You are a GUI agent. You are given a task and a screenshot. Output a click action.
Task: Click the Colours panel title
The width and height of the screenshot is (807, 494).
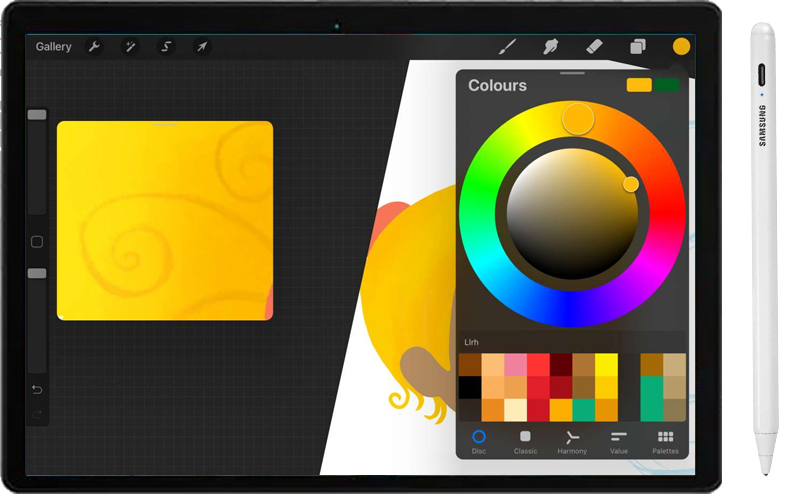coord(497,85)
